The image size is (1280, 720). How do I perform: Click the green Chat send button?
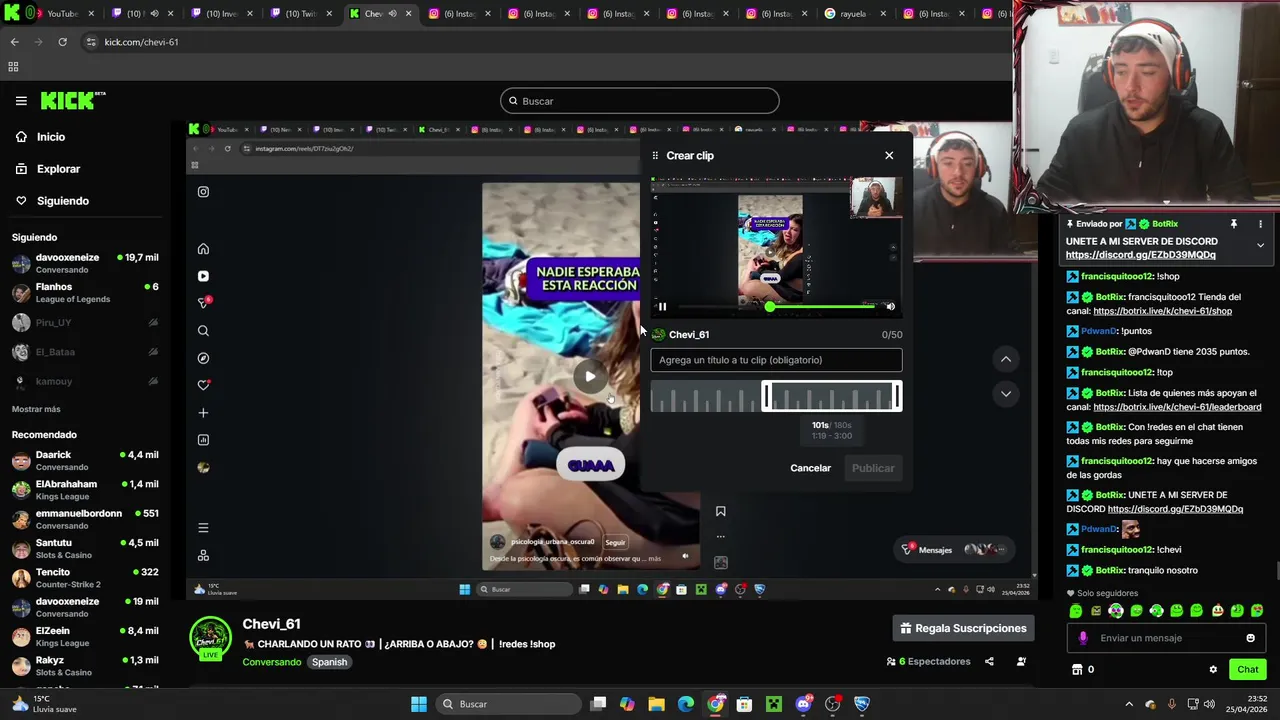1248,670
